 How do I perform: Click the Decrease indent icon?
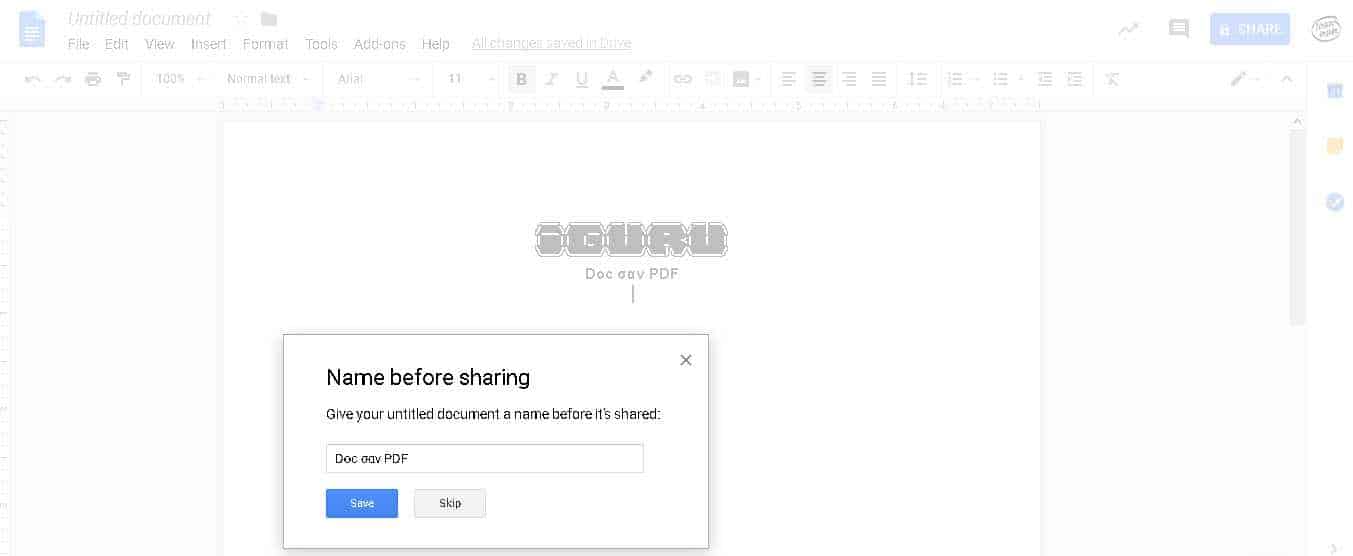coord(1045,79)
